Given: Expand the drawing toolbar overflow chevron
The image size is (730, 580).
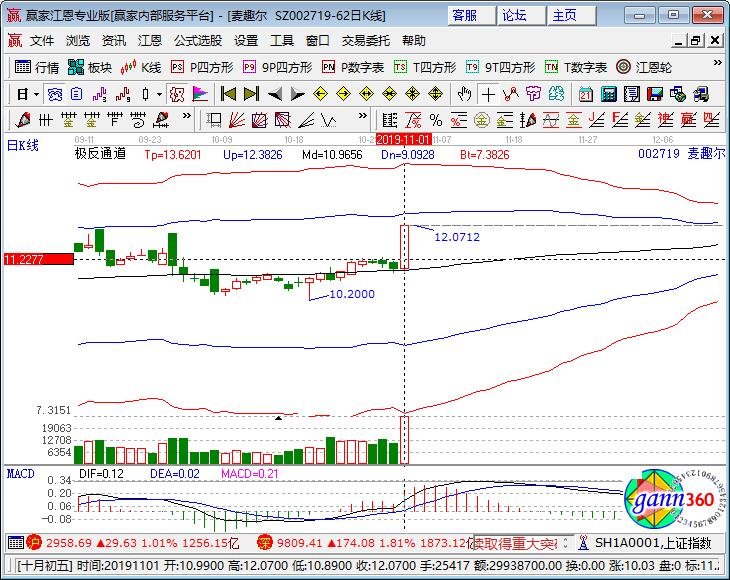Looking at the screenshot, I should (x=187, y=115).
